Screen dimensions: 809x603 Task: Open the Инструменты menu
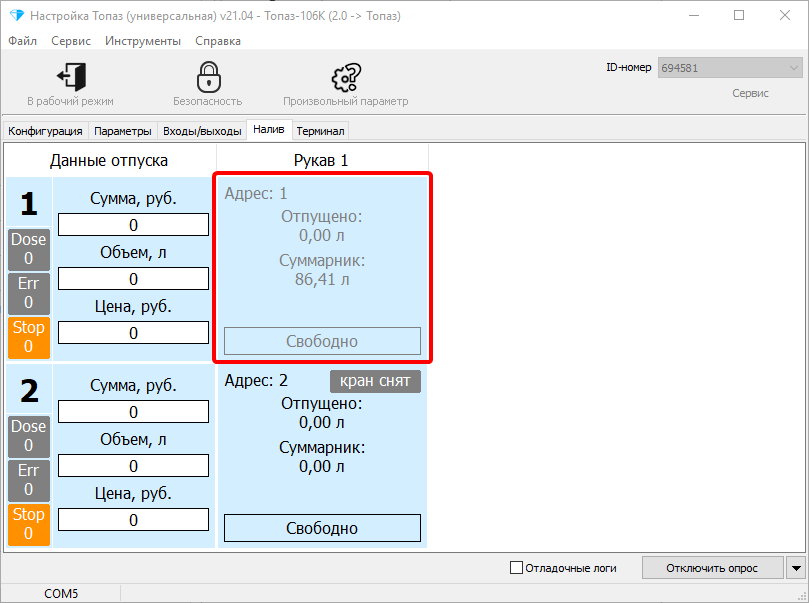[143, 41]
